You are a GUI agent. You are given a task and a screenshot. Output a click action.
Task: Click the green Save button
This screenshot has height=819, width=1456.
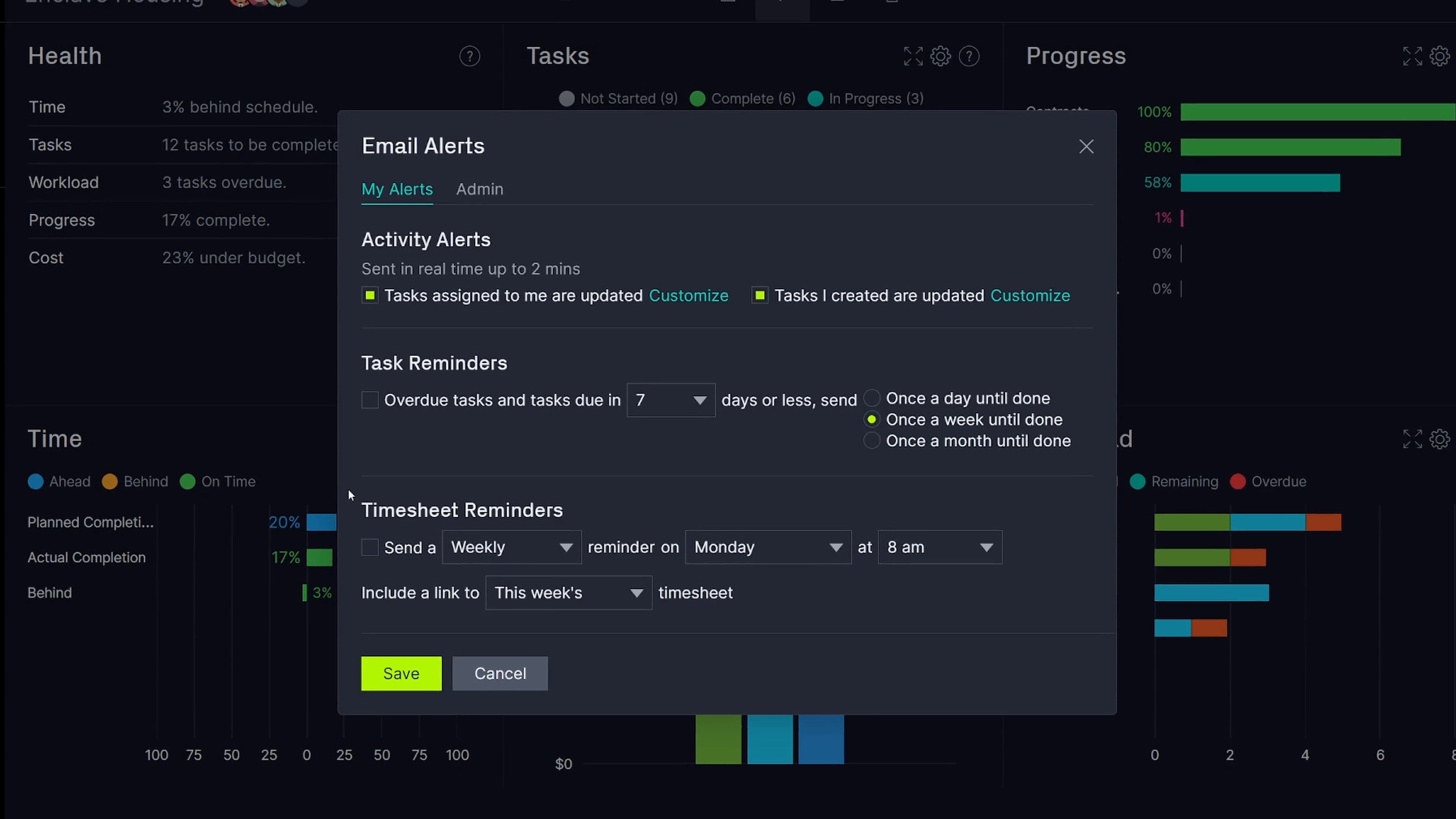401,673
